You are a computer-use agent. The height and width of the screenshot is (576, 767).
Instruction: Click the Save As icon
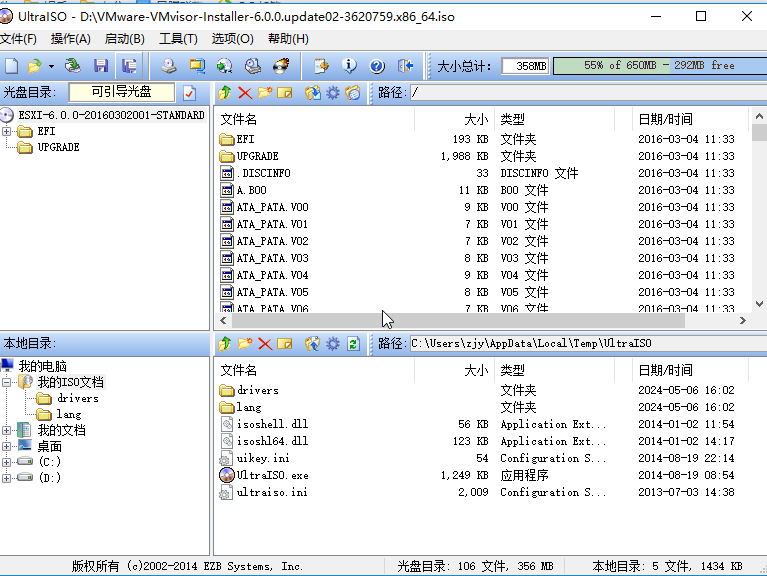click(x=129, y=66)
